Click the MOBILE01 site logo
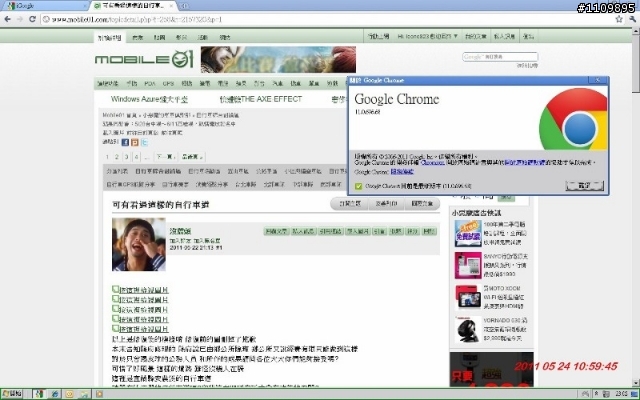The height and width of the screenshot is (400, 640). pos(144,60)
